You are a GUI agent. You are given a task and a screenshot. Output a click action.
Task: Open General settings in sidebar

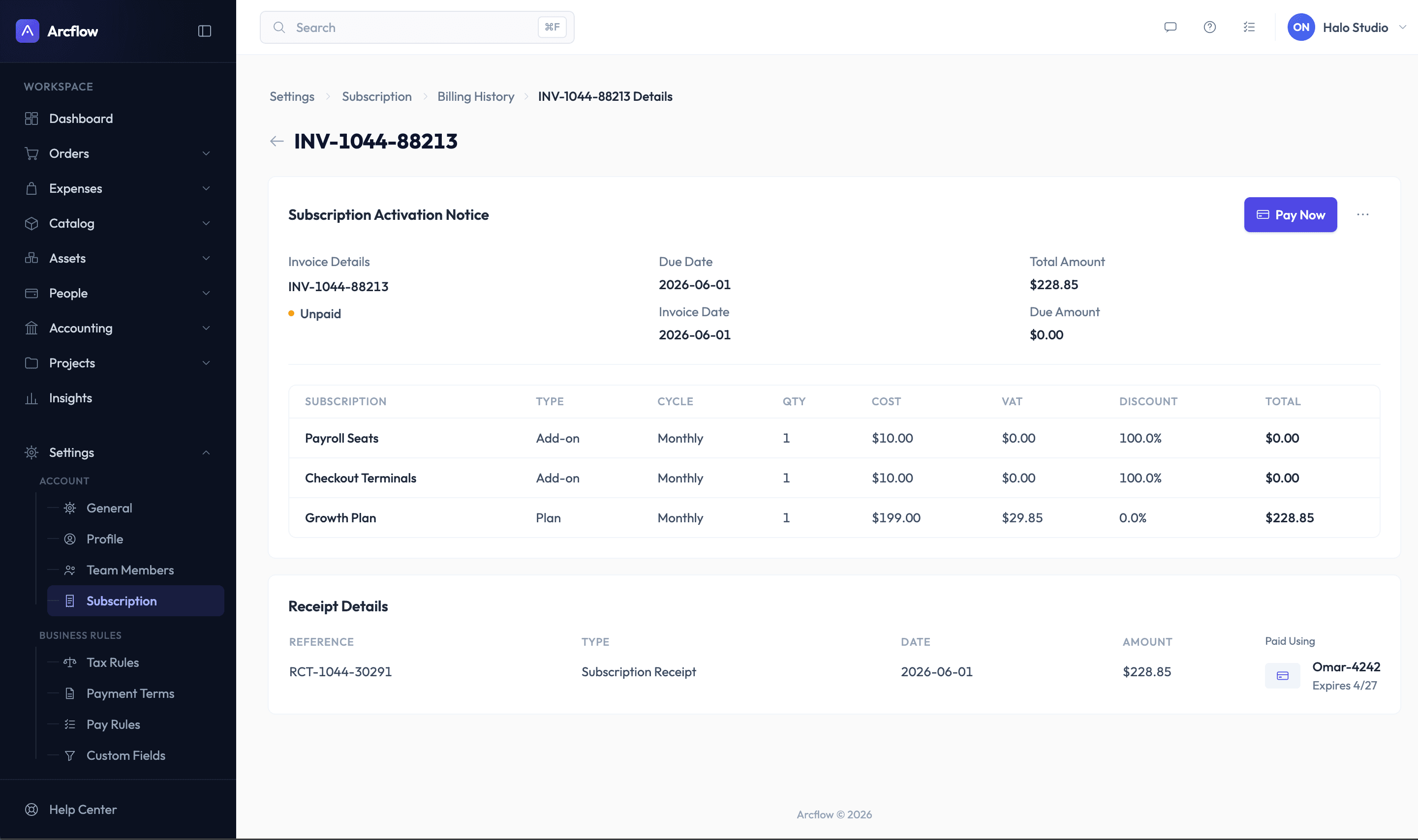(x=135, y=508)
